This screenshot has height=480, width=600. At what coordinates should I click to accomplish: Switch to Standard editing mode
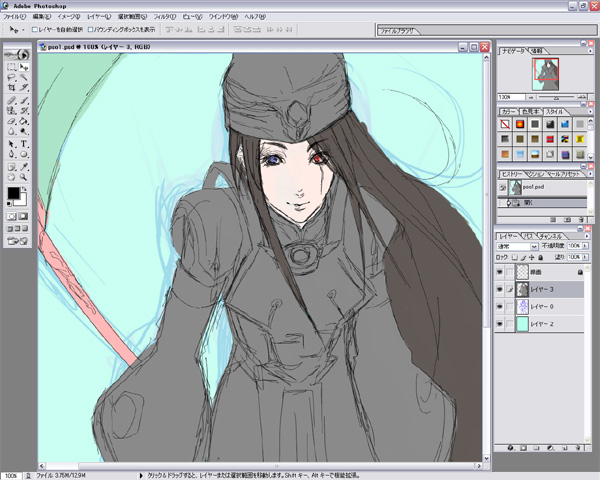point(11,216)
